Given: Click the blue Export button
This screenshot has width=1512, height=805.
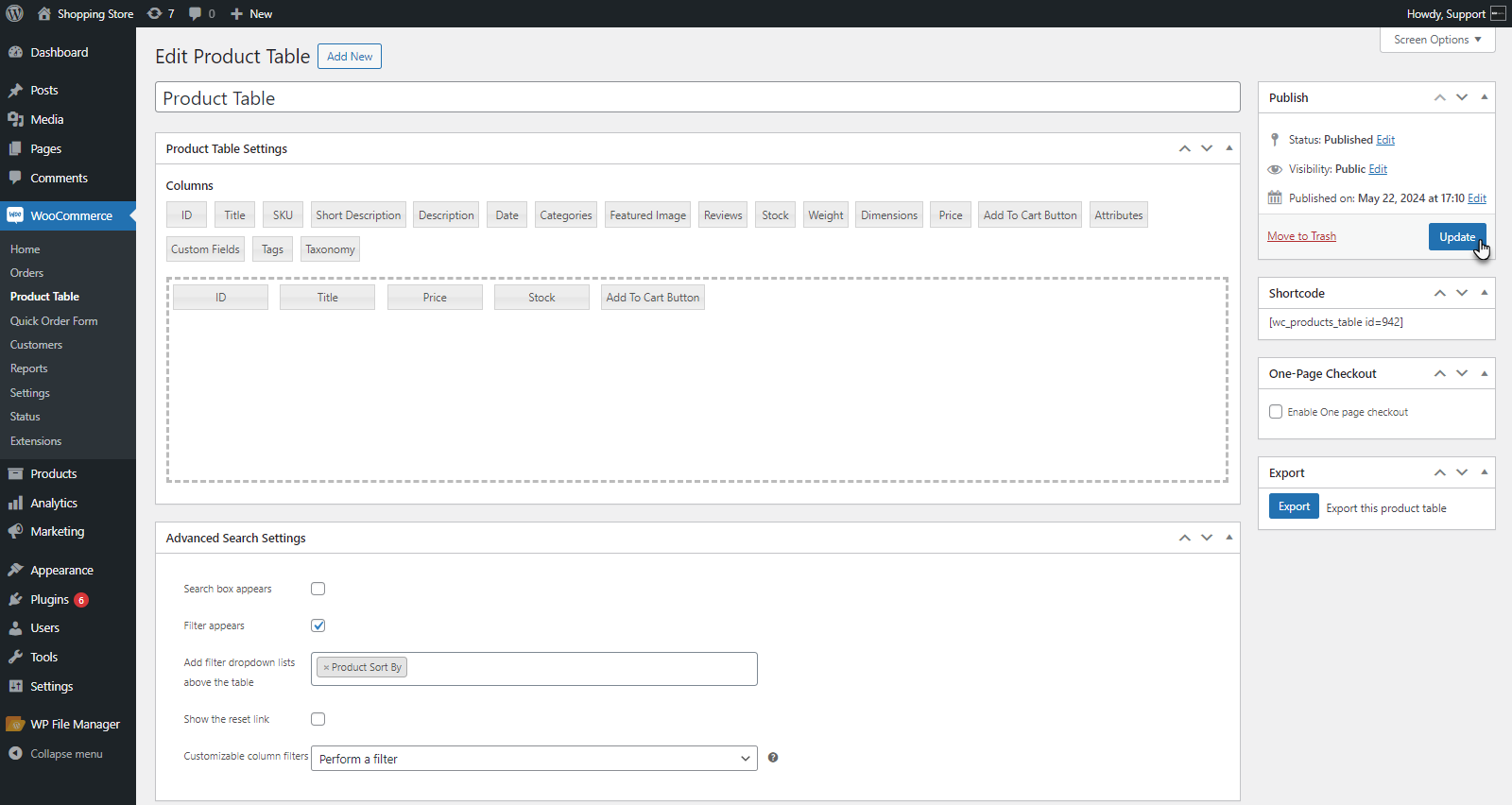Looking at the screenshot, I should pos(1294,506).
